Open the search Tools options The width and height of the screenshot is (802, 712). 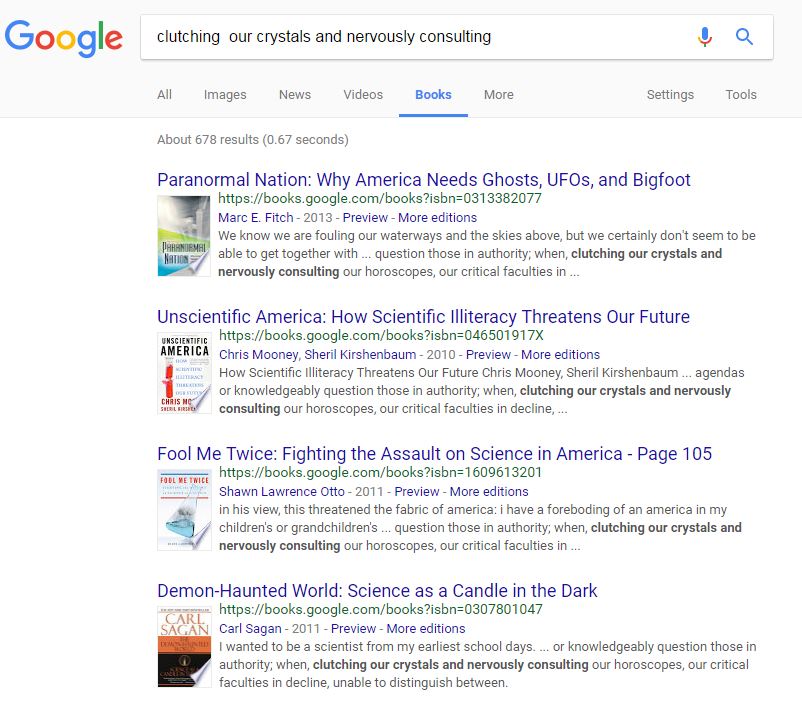click(741, 95)
